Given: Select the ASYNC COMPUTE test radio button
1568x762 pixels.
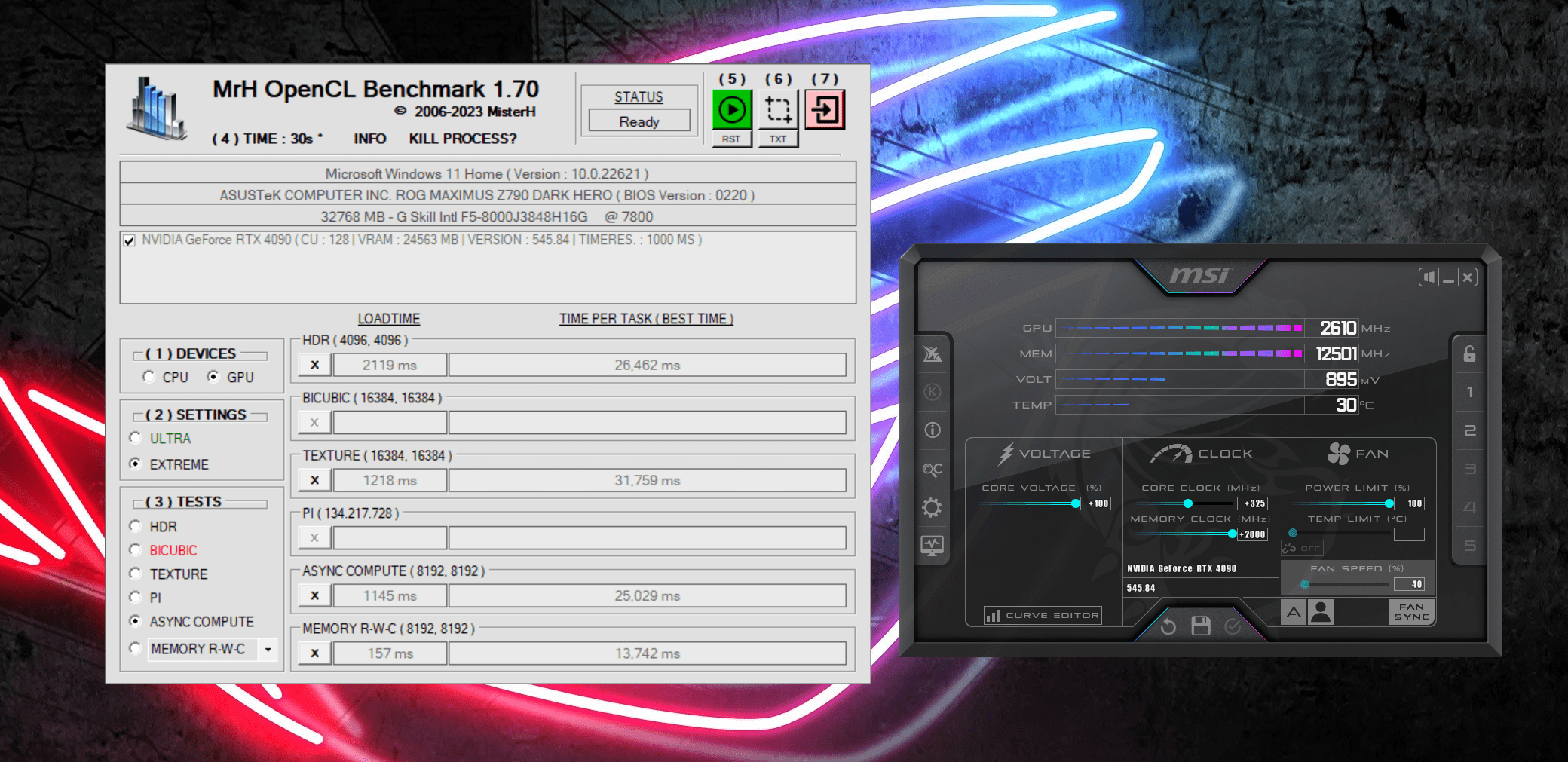Looking at the screenshot, I should (136, 621).
